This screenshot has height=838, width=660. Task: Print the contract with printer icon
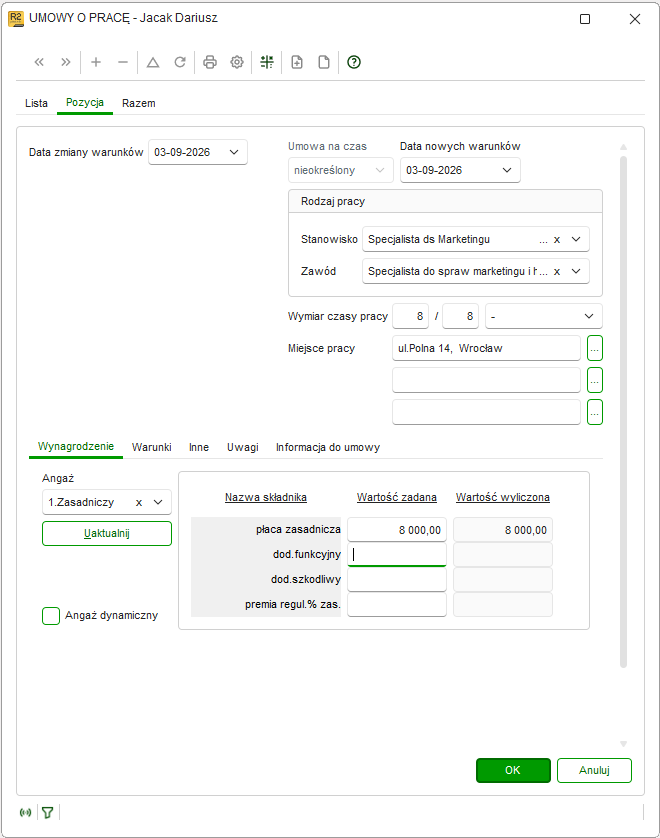[x=210, y=62]
